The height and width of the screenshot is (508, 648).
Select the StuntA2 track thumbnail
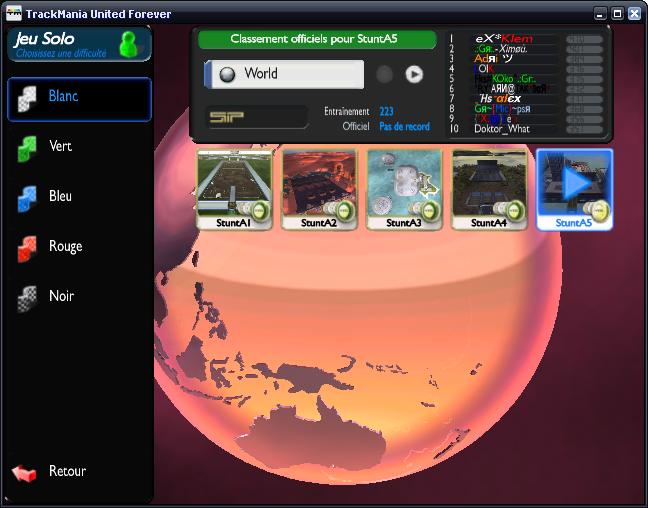(319, 188)
